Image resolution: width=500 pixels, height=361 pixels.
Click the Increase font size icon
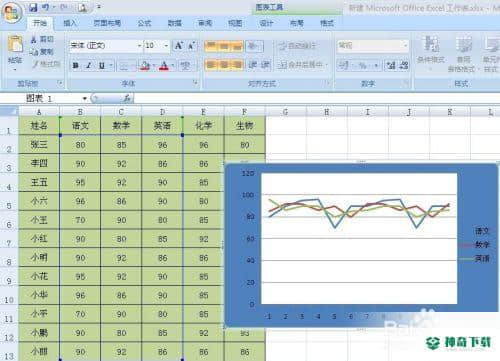179,46
